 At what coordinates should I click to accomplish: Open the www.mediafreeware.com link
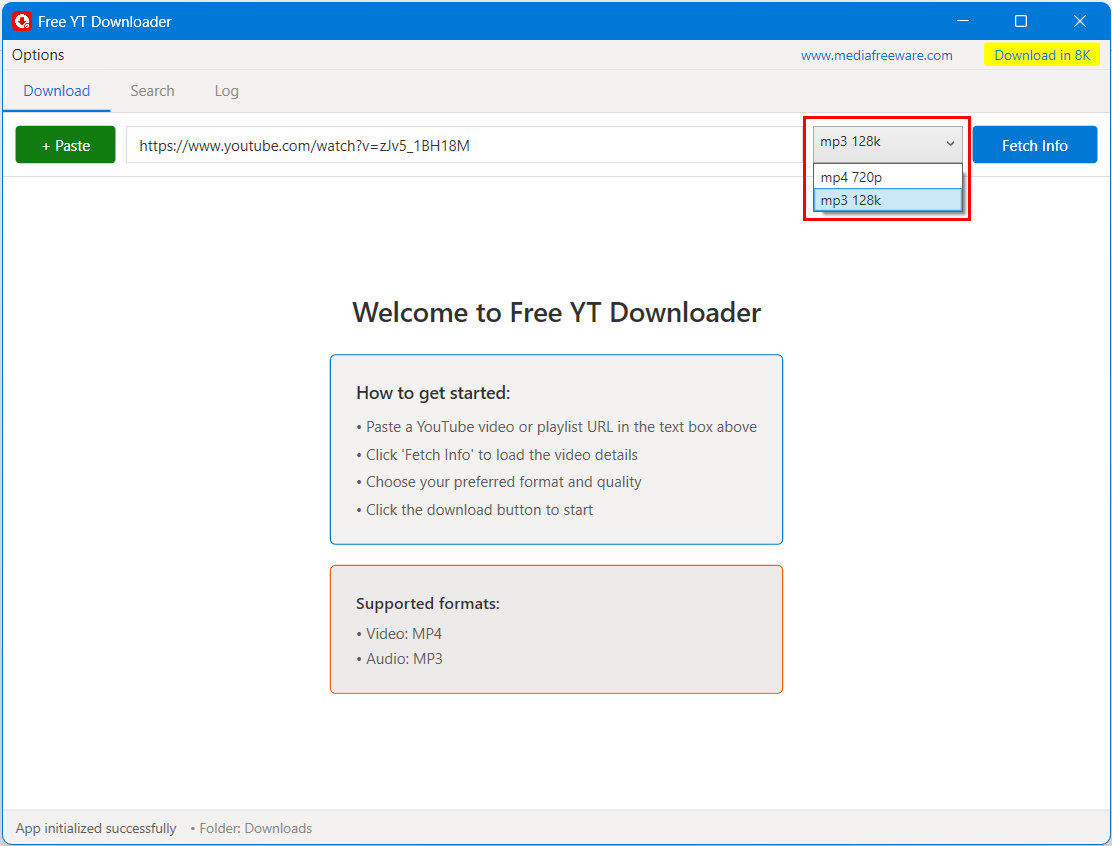(x=877, y=55)
